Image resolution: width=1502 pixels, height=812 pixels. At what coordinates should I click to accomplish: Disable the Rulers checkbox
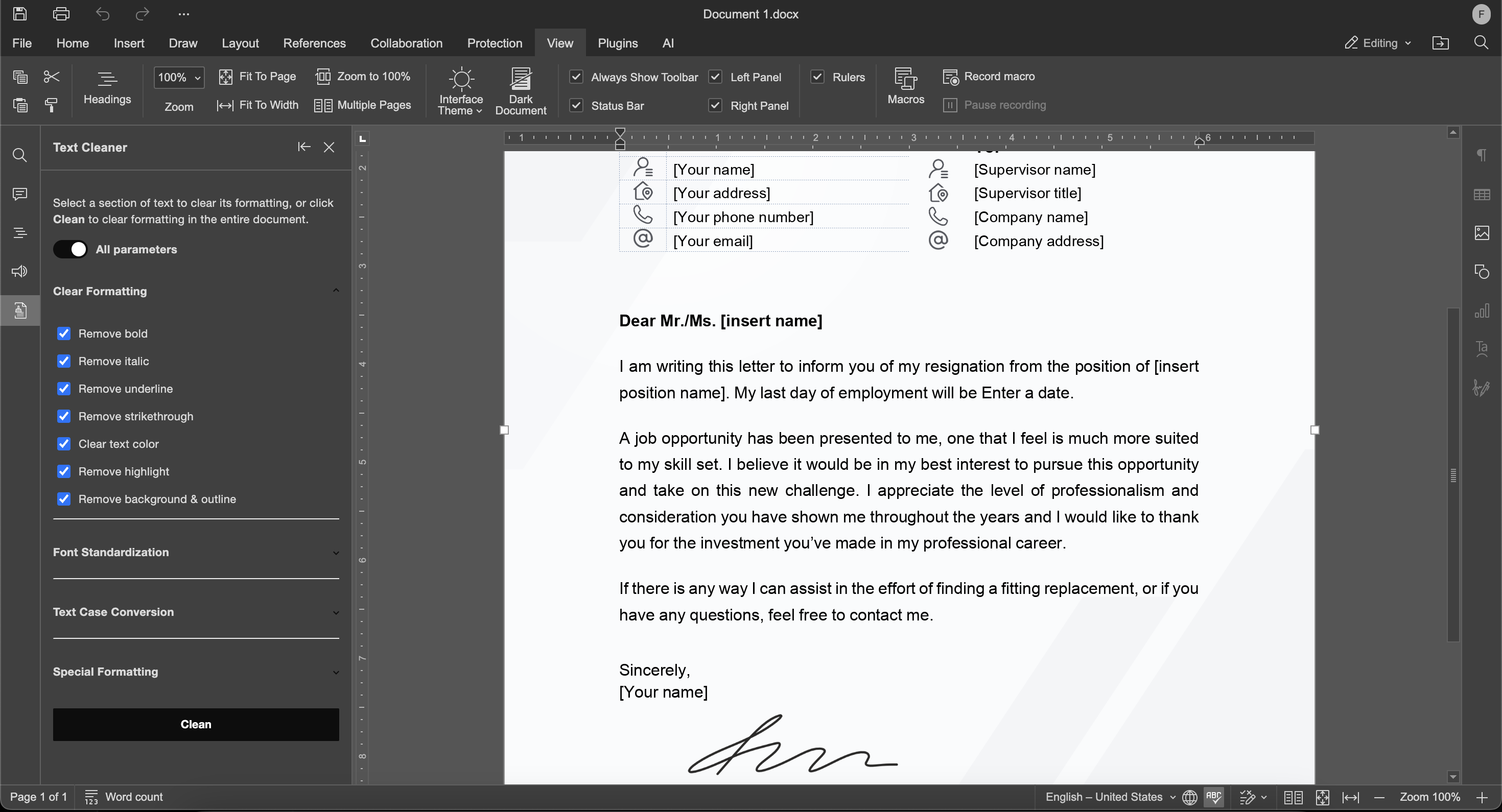[x=817, y=77]
